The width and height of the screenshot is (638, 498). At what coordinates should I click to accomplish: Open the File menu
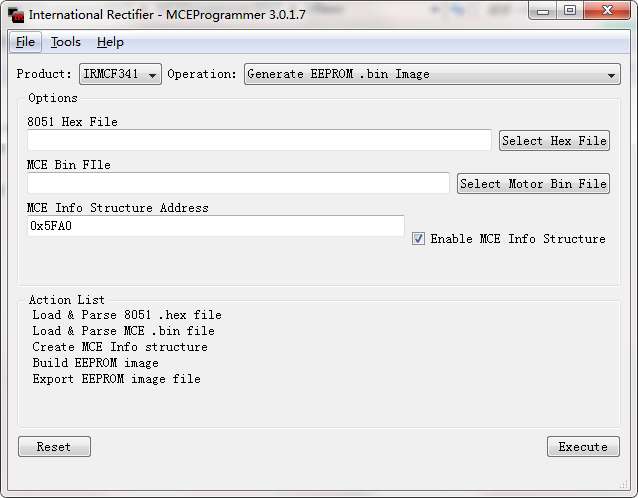point(25,42)
